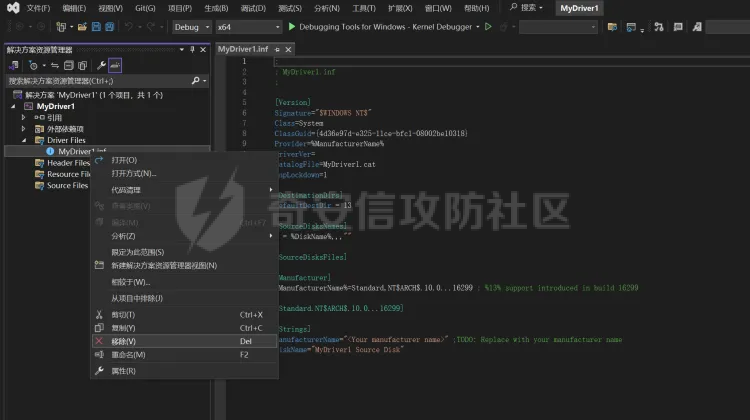This screenshot has height=420, width=750.
Task: Open the 生成(B) build menu
Action: [216, 8]
